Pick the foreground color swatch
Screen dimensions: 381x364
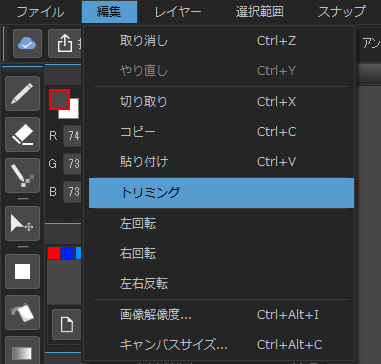coord(59,99)
